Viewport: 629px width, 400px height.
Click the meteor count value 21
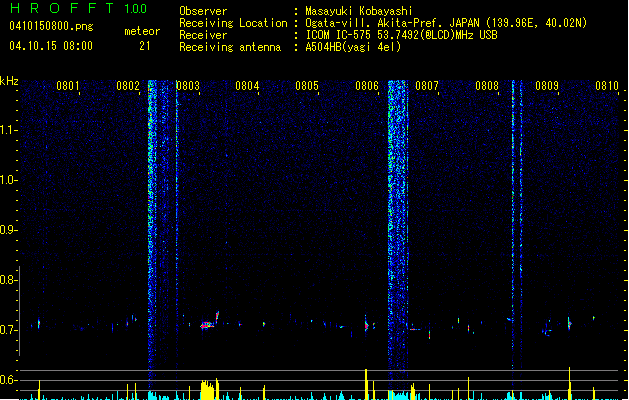click(x=145, y=46)
